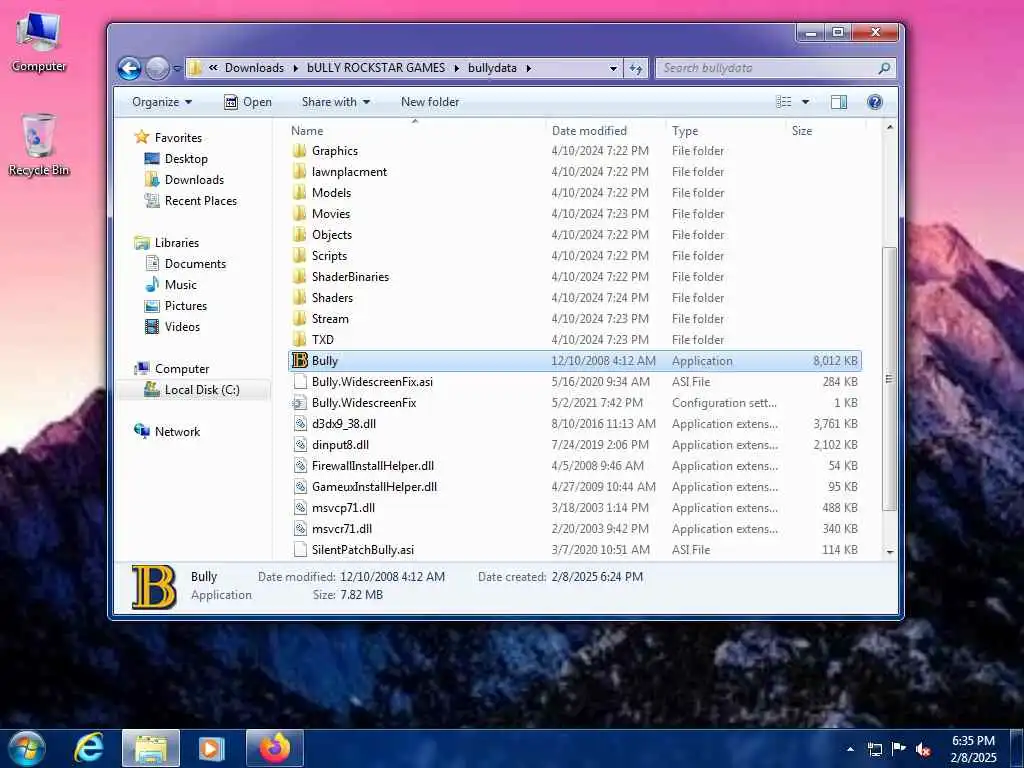Viewport: 1024px width, 768px height.
Task: Click the volume speaker tray icon
Action: (923, 750)
